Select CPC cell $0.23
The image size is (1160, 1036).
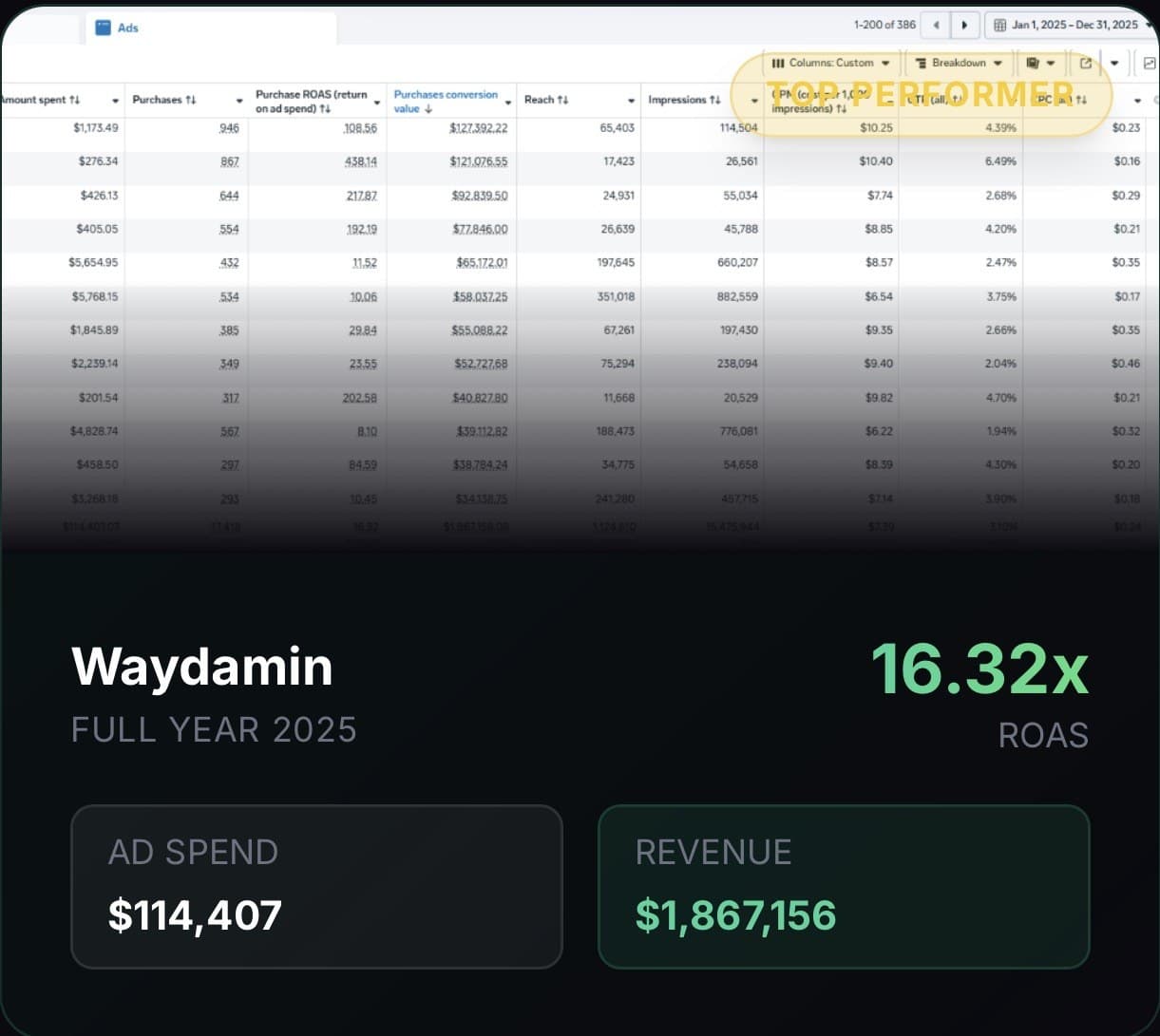coord(1127,128)
